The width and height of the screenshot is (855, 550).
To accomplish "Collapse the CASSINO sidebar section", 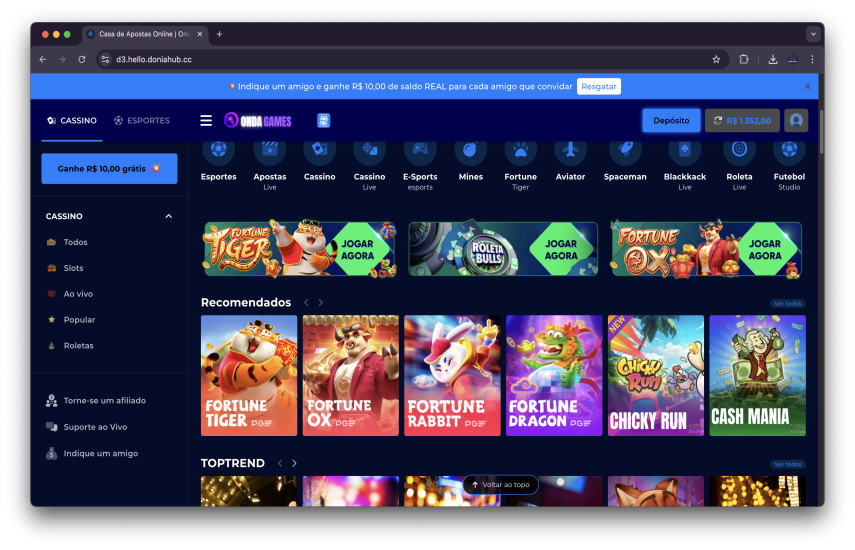I will click(168, 216).
